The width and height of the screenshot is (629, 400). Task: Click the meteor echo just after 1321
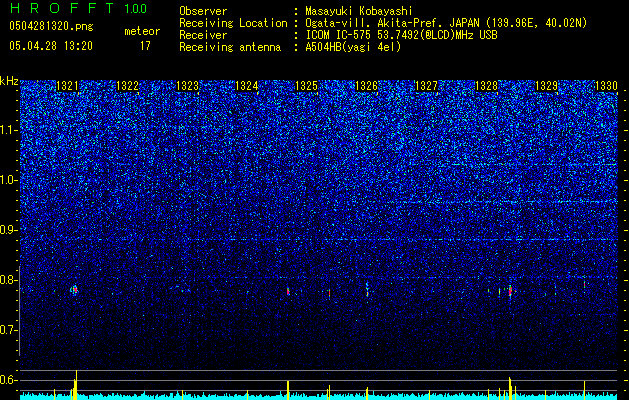[x=74, y=290]
